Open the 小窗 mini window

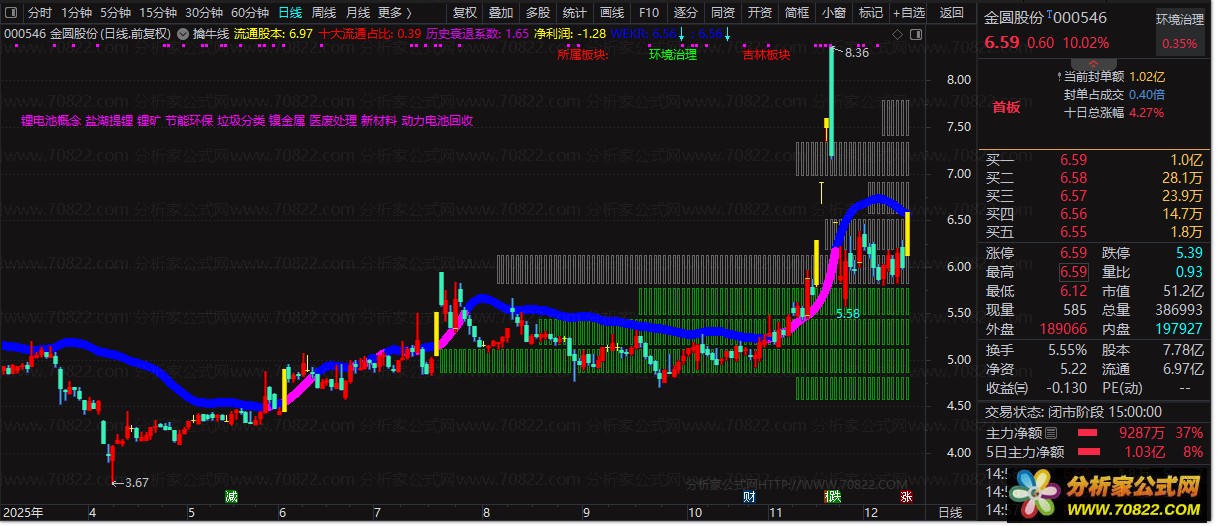click(x=834, y=13)
